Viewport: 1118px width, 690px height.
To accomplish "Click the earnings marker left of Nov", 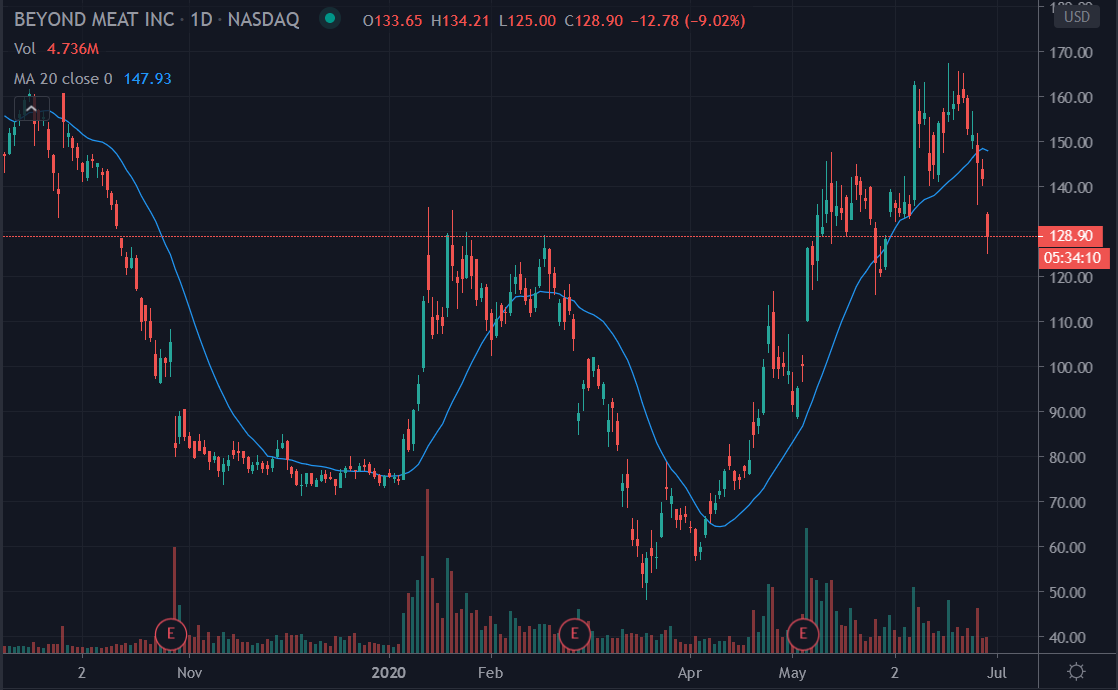I will point(171,633).
